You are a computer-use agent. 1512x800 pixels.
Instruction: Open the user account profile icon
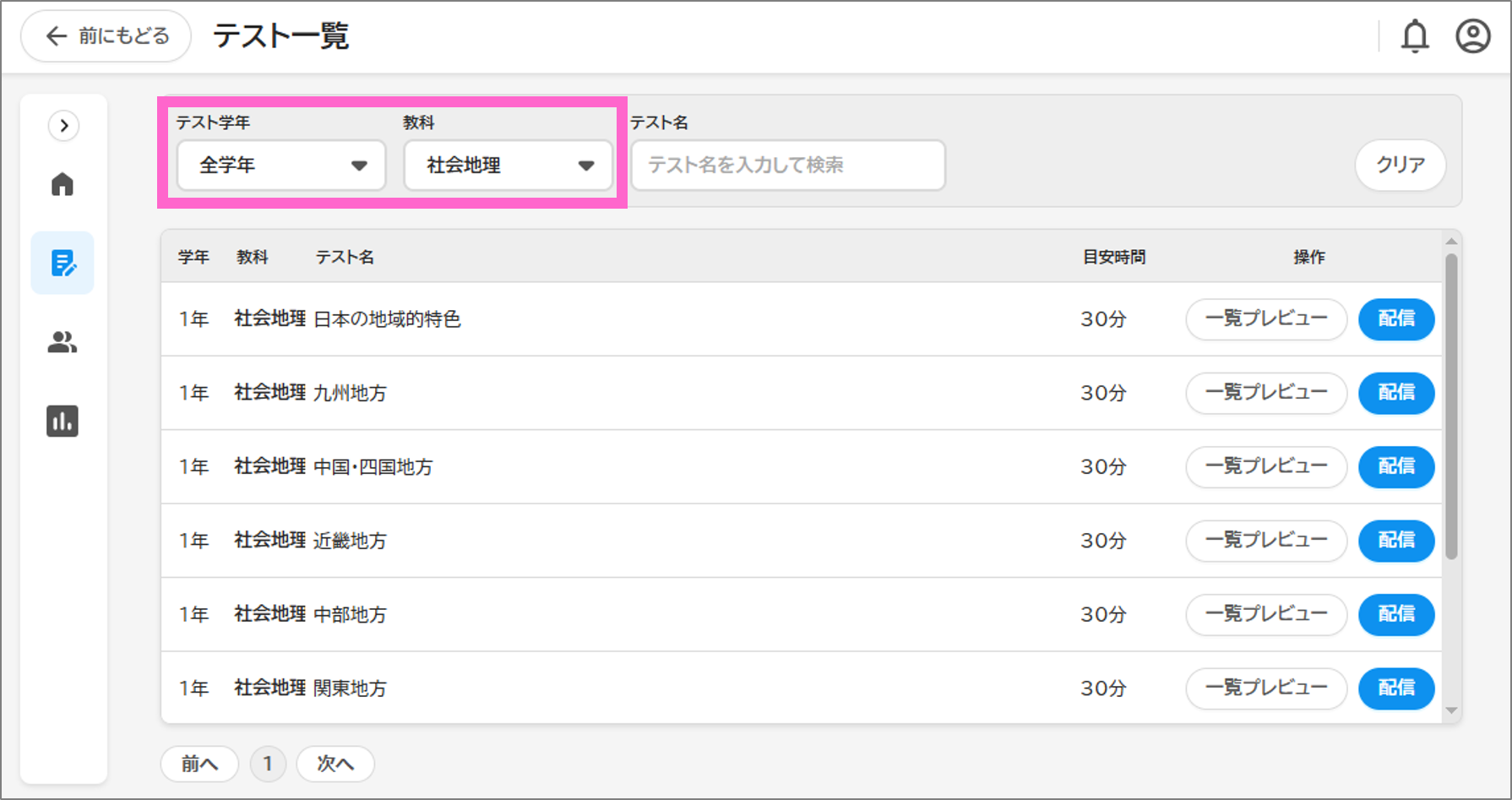[x=1472, y=37]
